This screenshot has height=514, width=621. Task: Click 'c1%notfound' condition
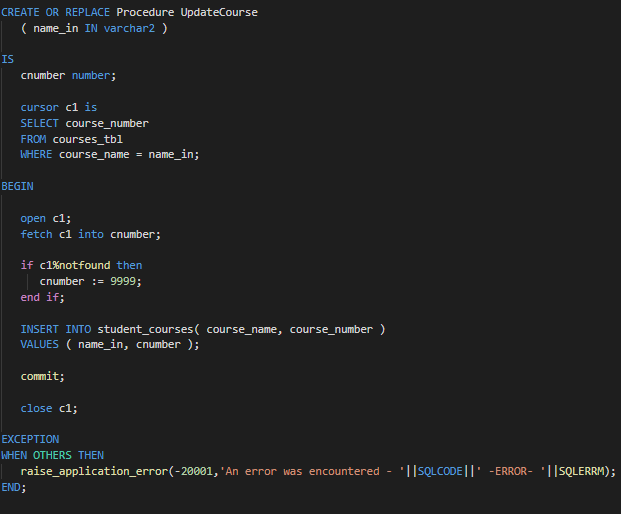[x=75, y=265]
